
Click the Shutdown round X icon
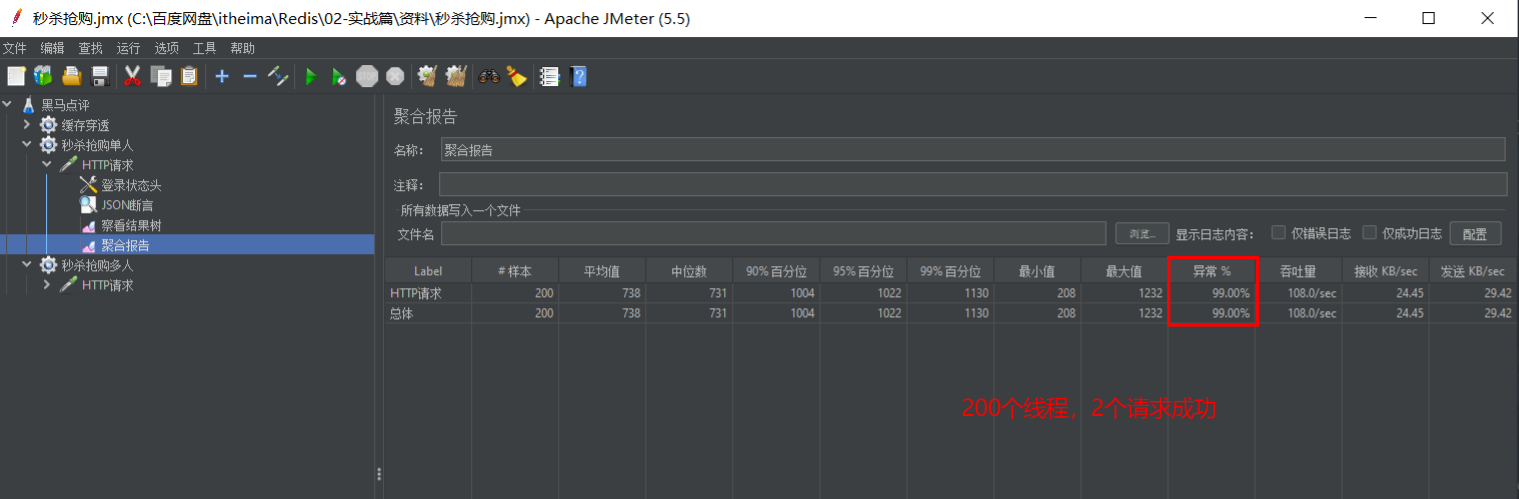[x=395, y=76]
